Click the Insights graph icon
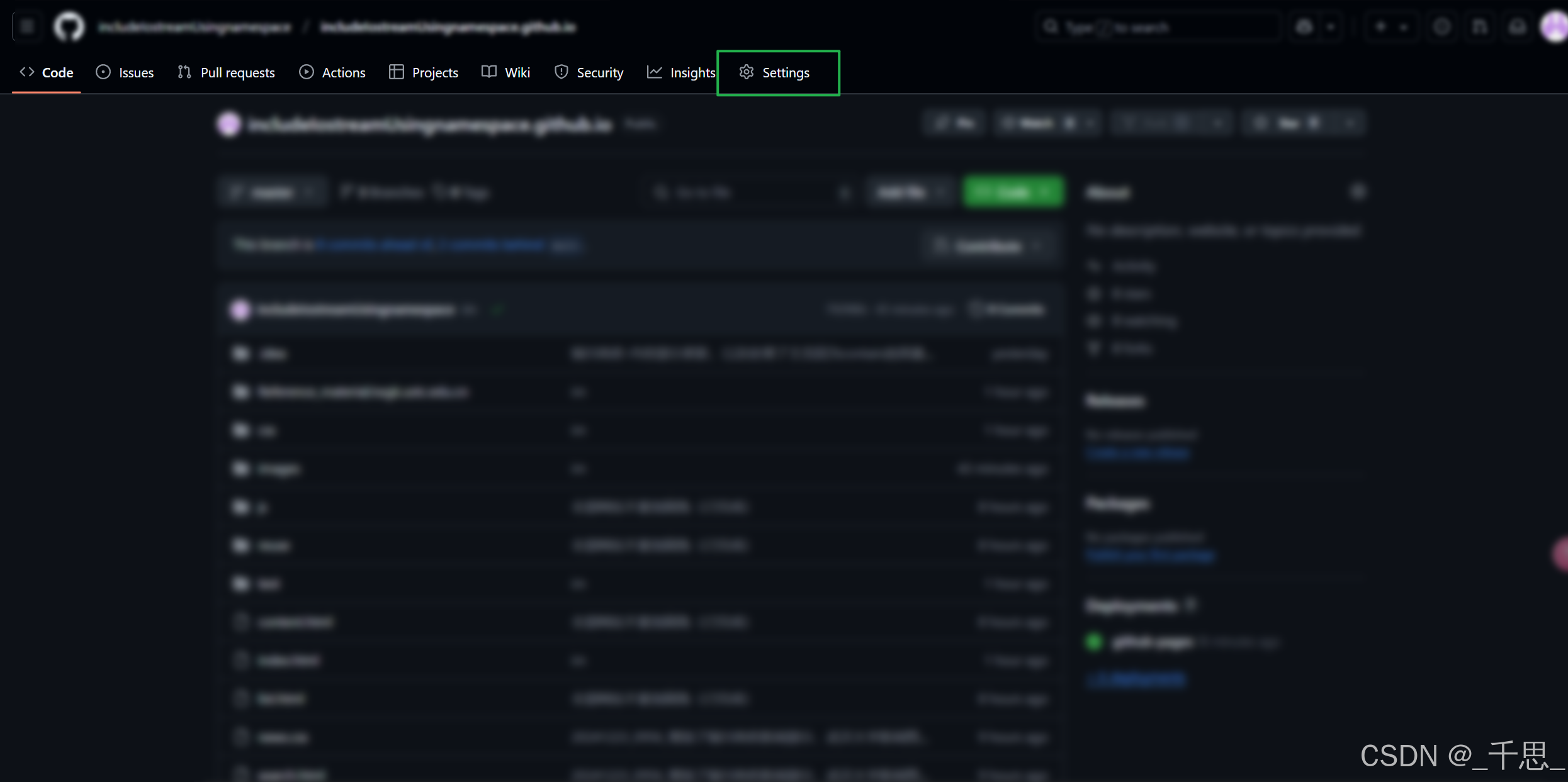The height and width of the screenshot is (782, 1568). [x=655, y=72]
